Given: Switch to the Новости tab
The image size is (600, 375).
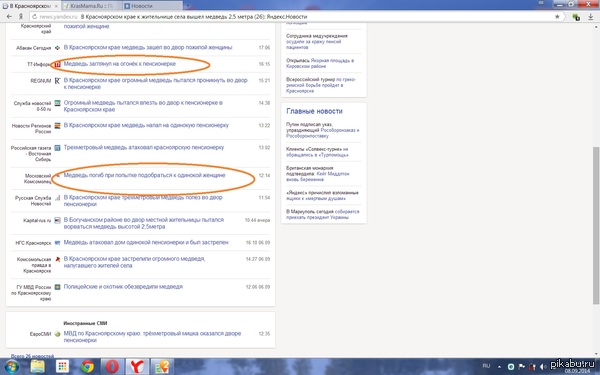Looking at the screenshot, I should pyautogui.click(x=152, y=6).
